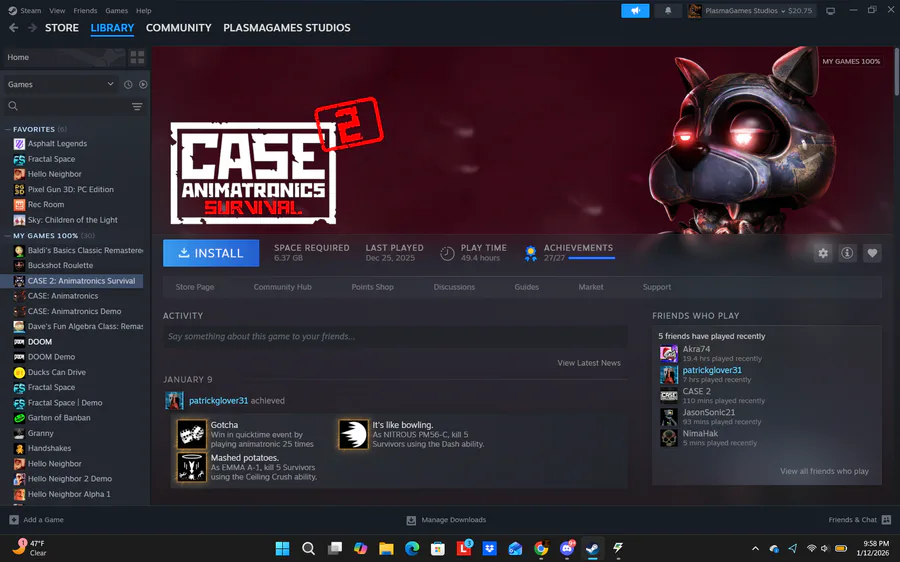Click the INSTALL button

pos(211,253)
